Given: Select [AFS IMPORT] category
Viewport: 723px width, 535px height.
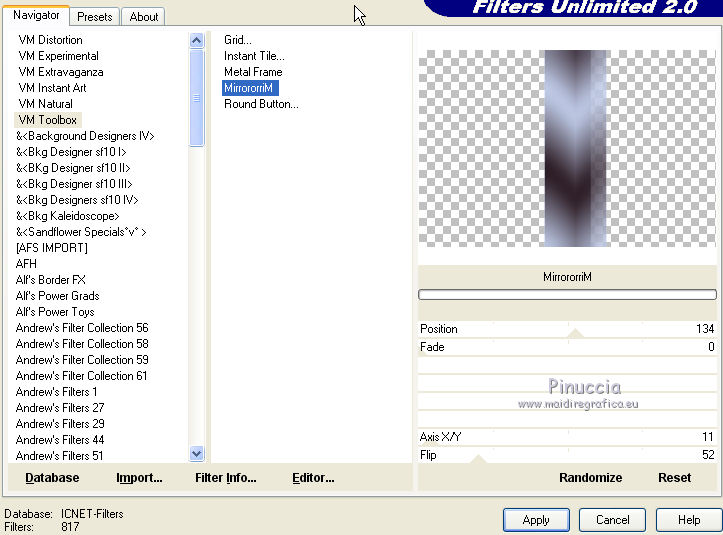Looking at the screenshot, I should tap(51, 248).
